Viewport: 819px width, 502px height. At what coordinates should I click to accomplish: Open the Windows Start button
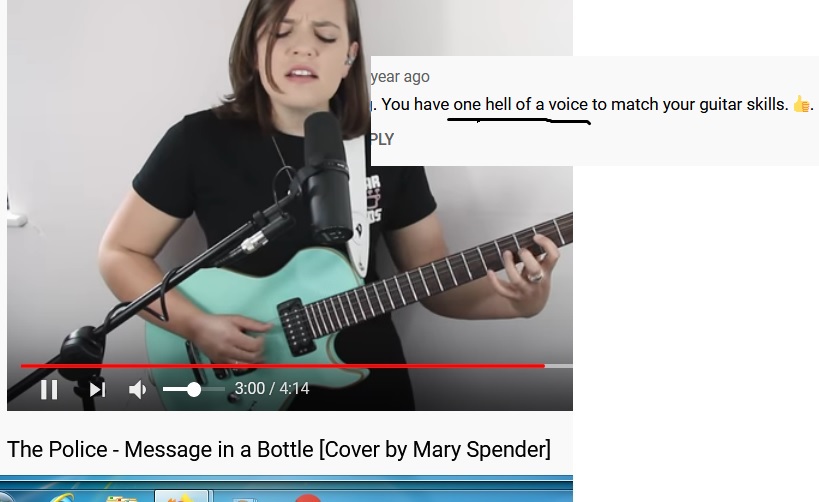click(5, 496)
